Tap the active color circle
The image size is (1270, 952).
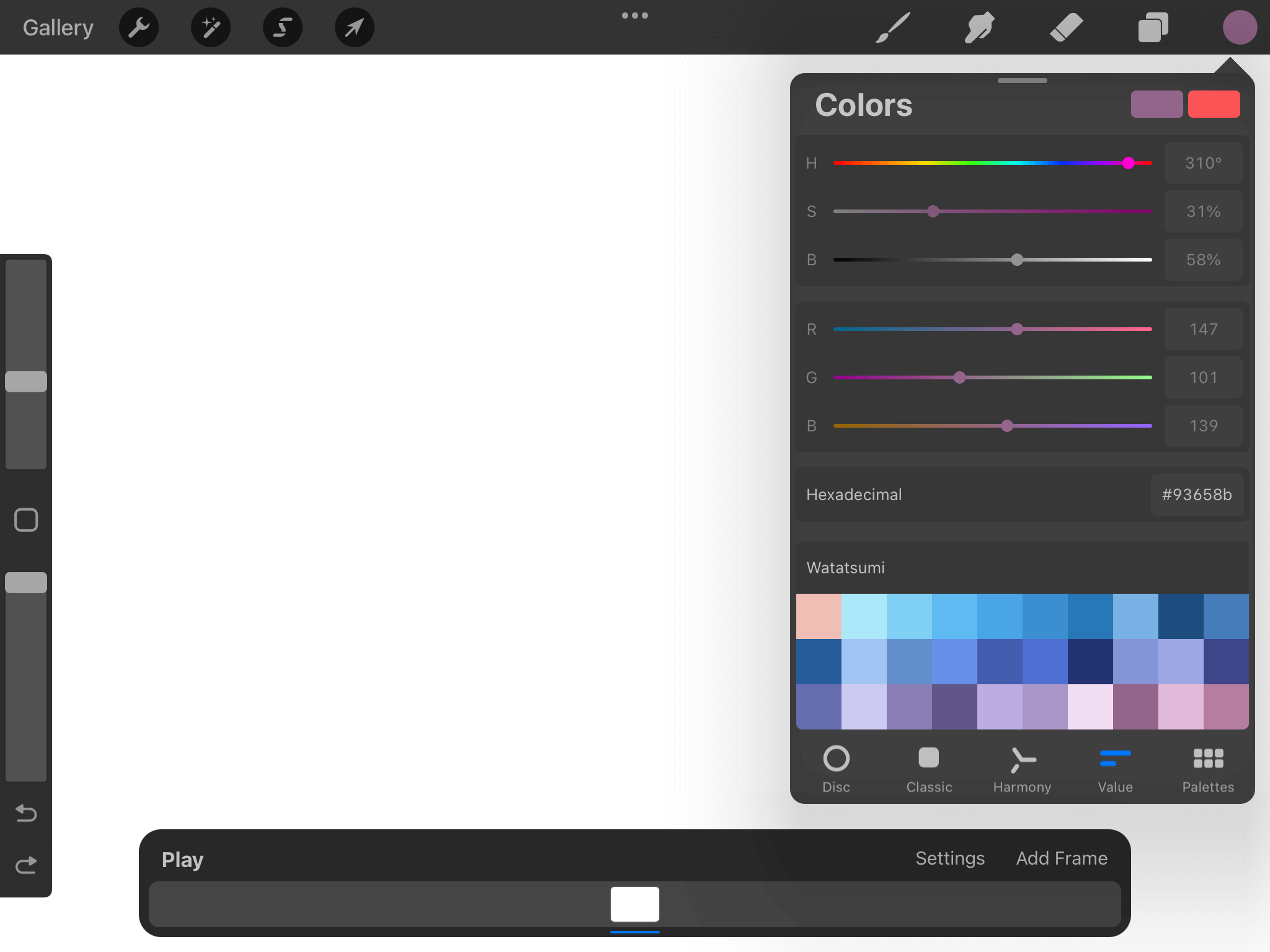pos(1240,27)
